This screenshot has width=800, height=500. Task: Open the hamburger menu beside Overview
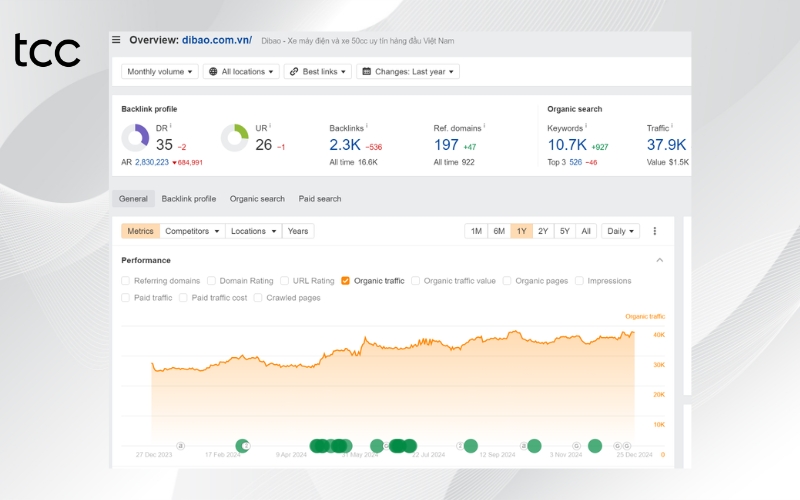click(116, 40)
